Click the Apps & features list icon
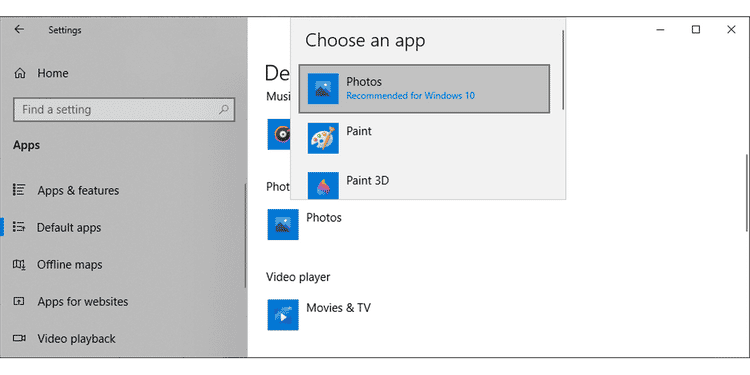The height and width of the screenshot is (375, 750). coord(19,190)
